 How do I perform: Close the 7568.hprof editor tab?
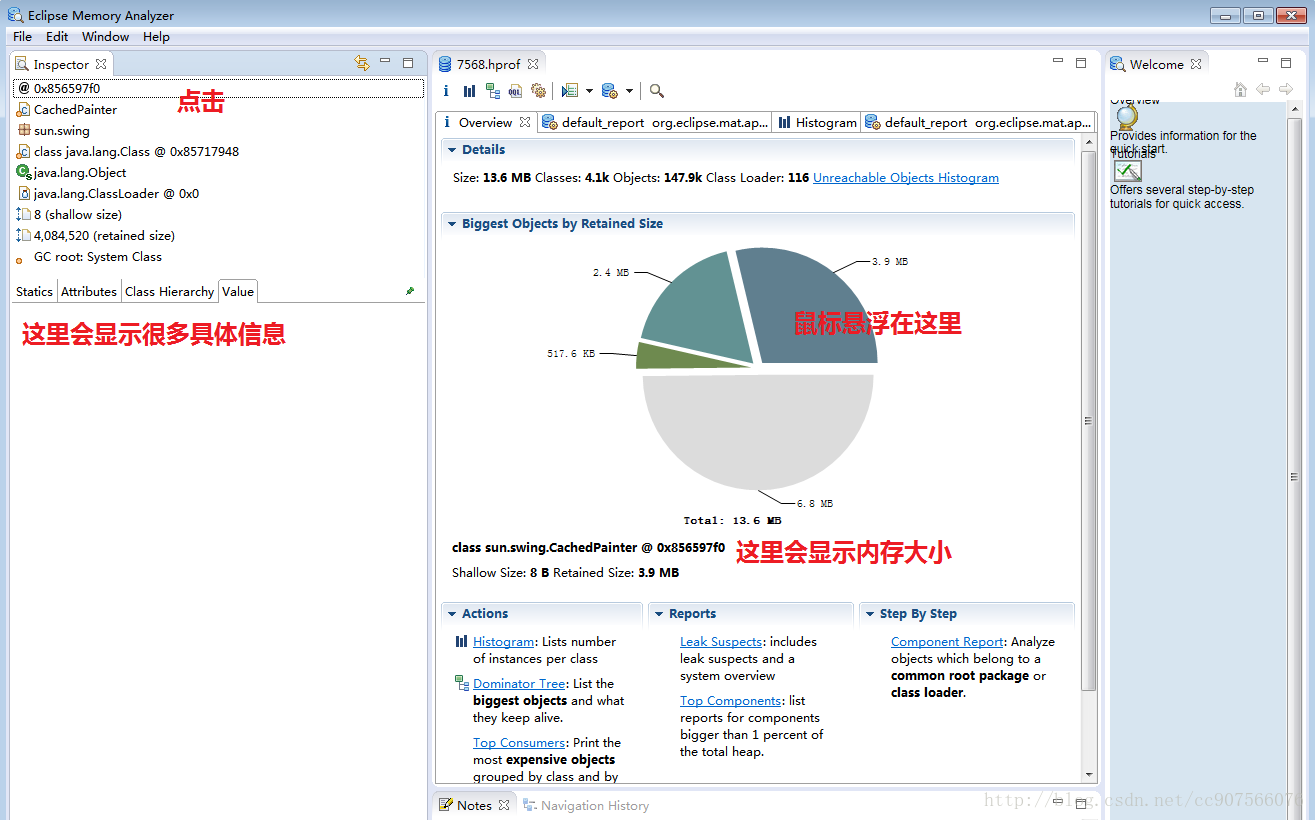click(533, 64)
